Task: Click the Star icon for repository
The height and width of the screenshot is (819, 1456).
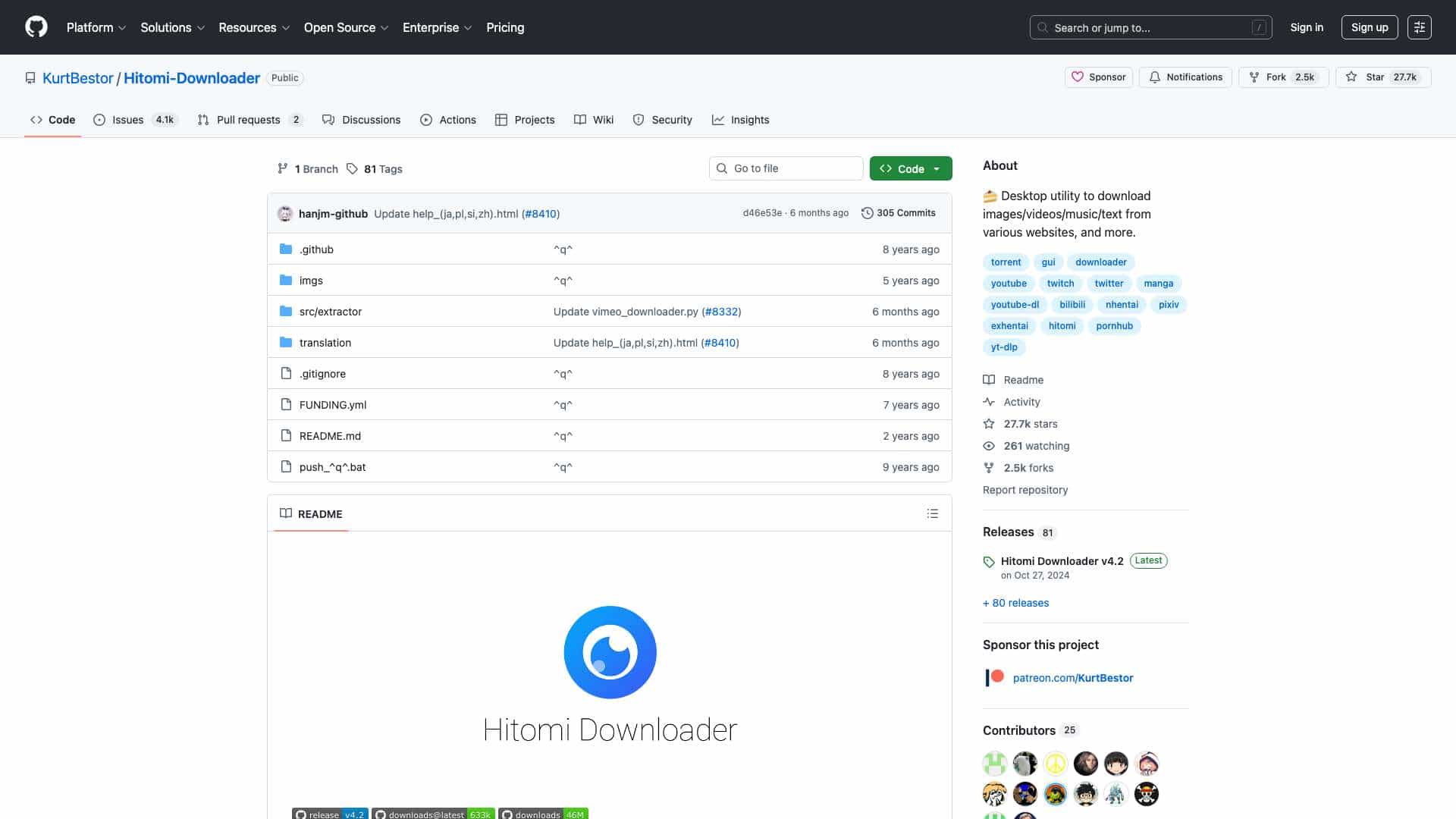Action: coord(1351,77)
